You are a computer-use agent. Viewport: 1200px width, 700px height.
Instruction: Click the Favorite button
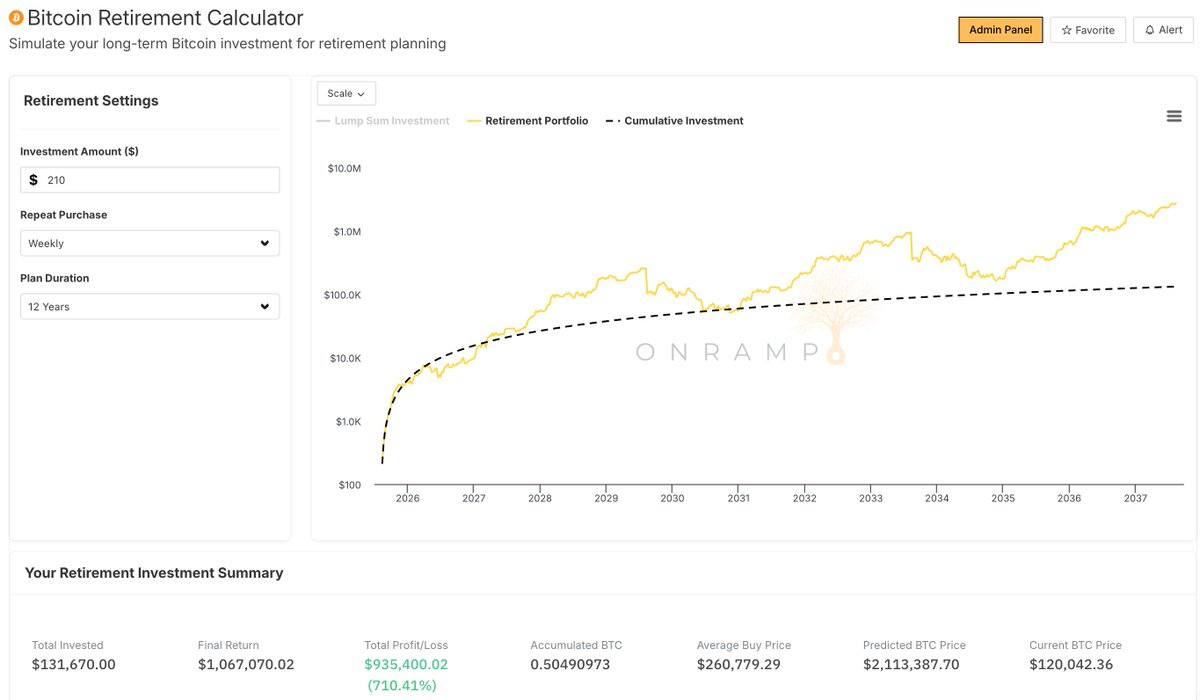(x=1087, y=29)
